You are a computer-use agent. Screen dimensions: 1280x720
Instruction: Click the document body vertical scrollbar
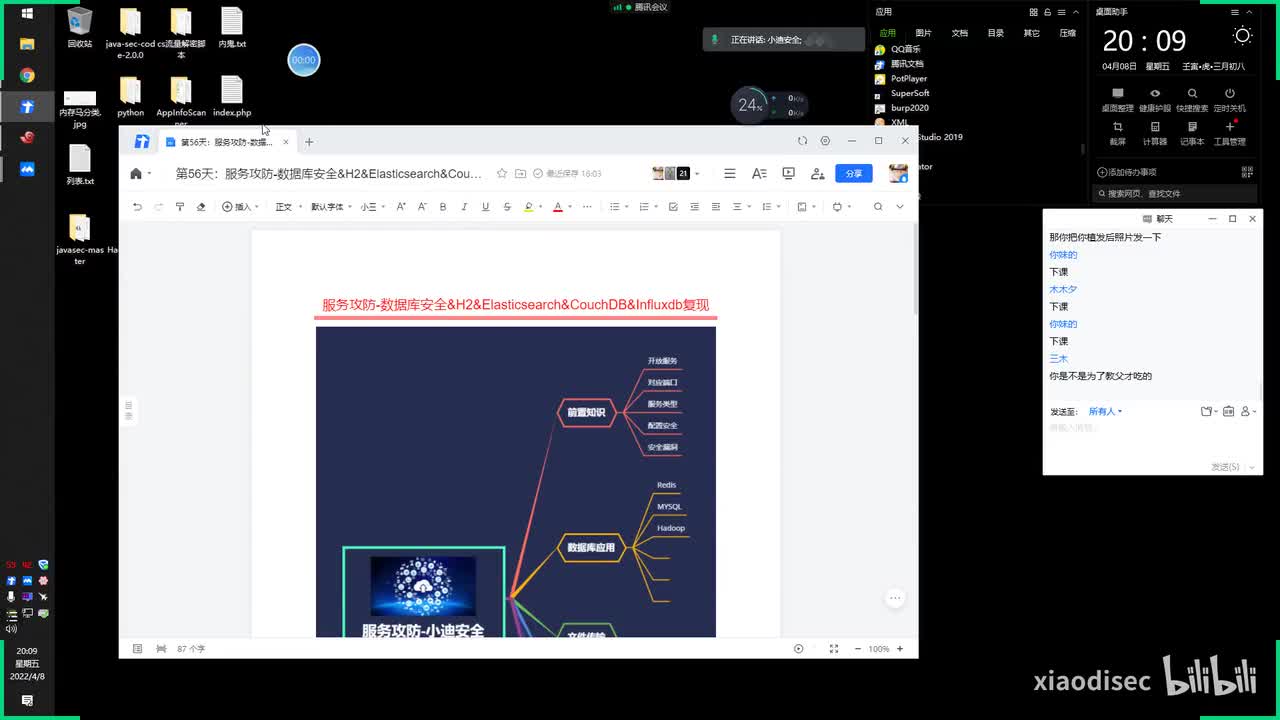[914, 270]
